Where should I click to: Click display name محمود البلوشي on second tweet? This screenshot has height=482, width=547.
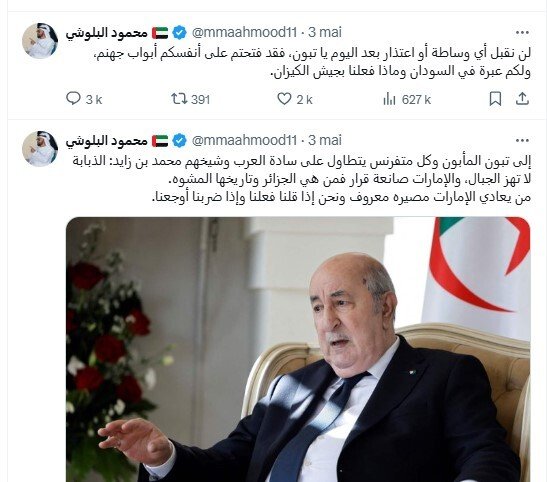coord(107,141)
